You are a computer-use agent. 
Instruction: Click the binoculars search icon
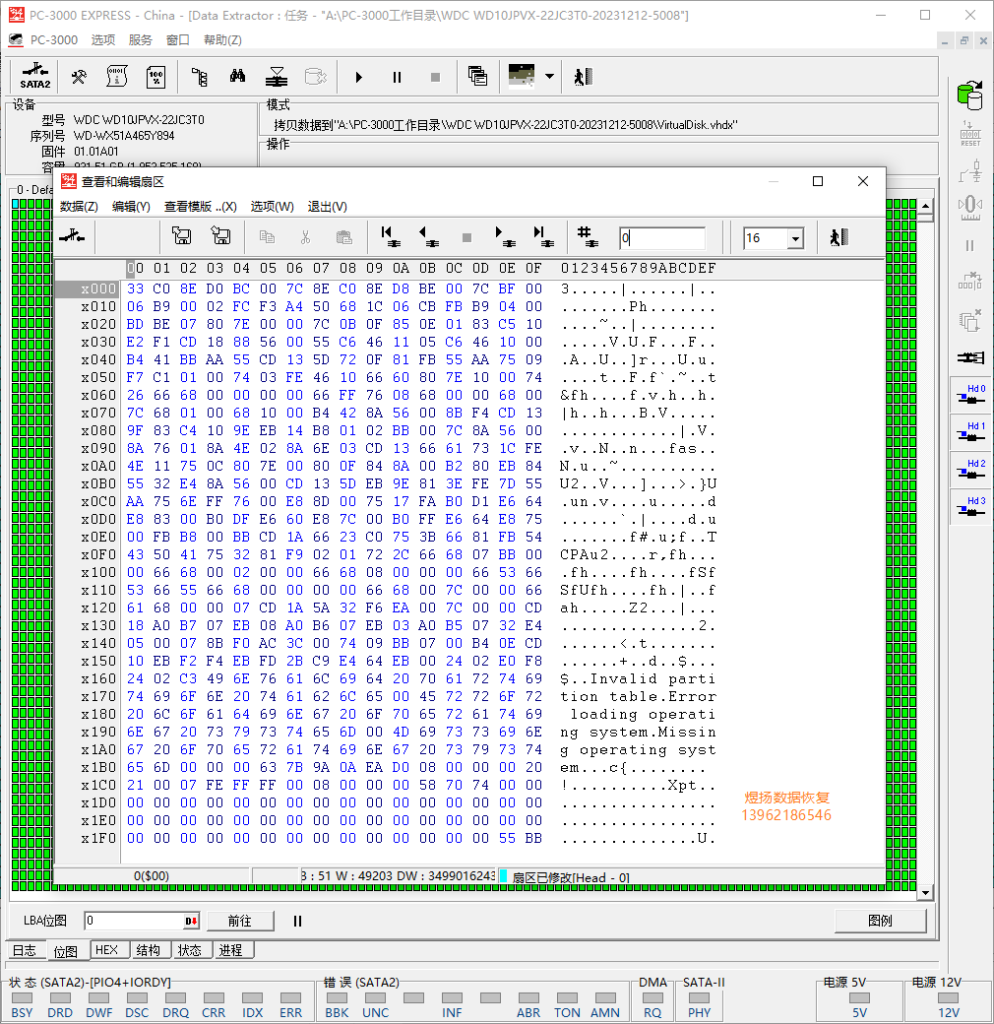238,77
